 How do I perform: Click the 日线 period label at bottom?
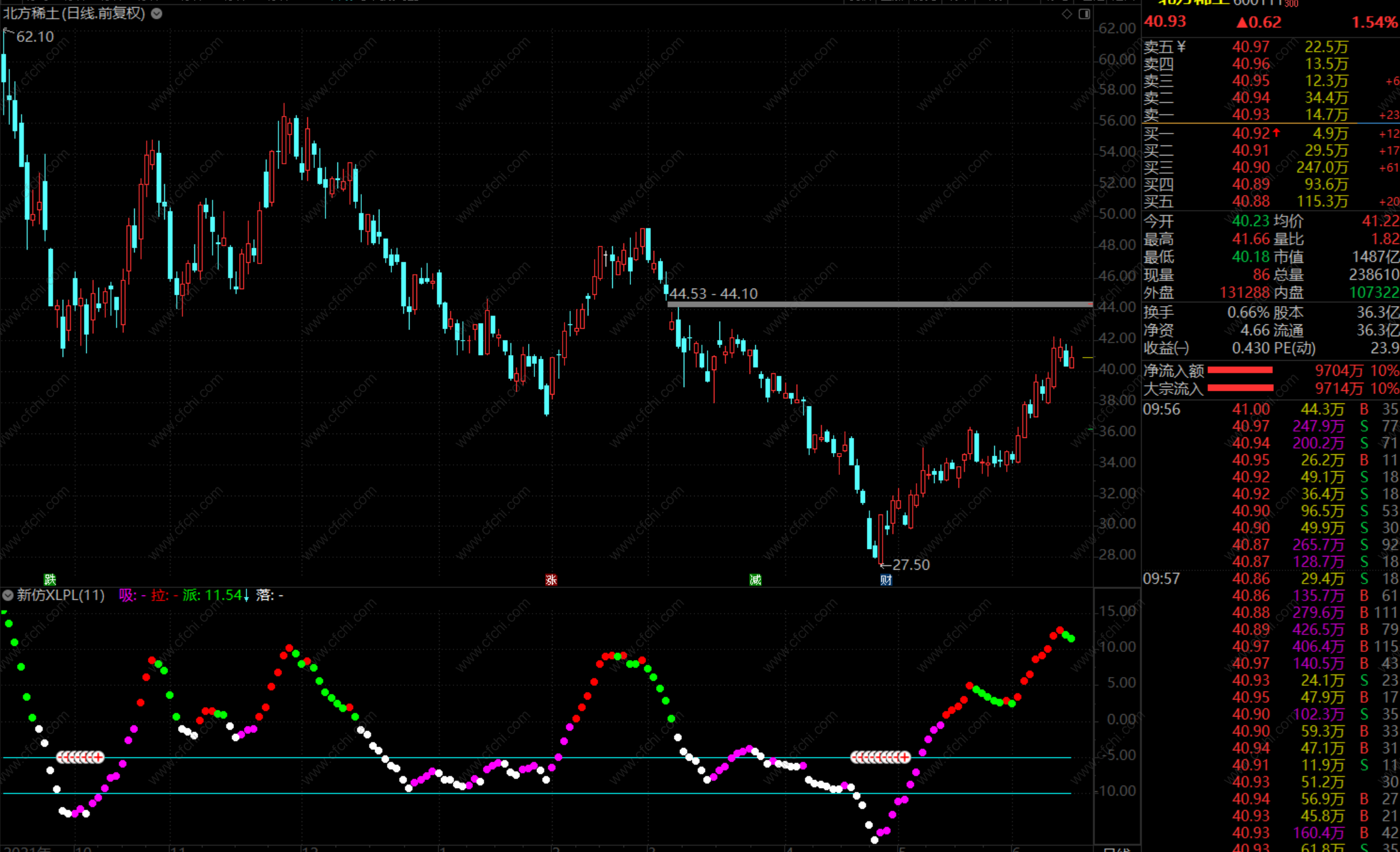pyautogui.click(x=1116, y=849)
